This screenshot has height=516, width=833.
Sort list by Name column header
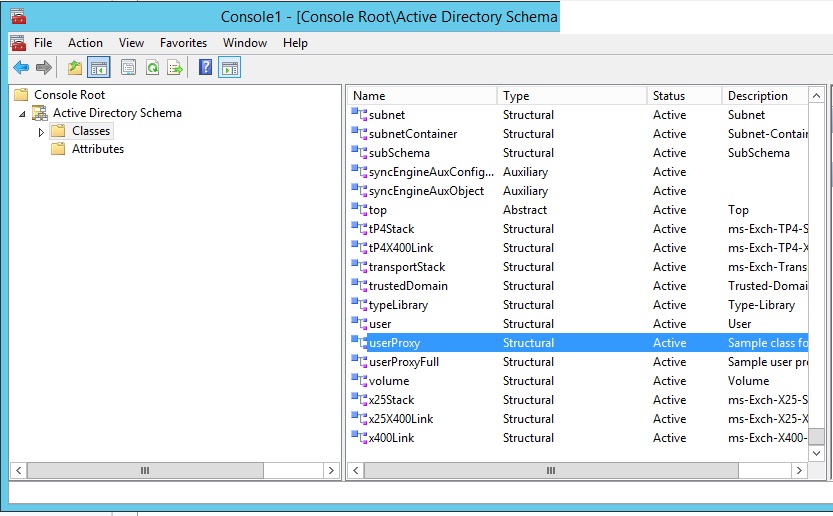(x=422, y=96)
